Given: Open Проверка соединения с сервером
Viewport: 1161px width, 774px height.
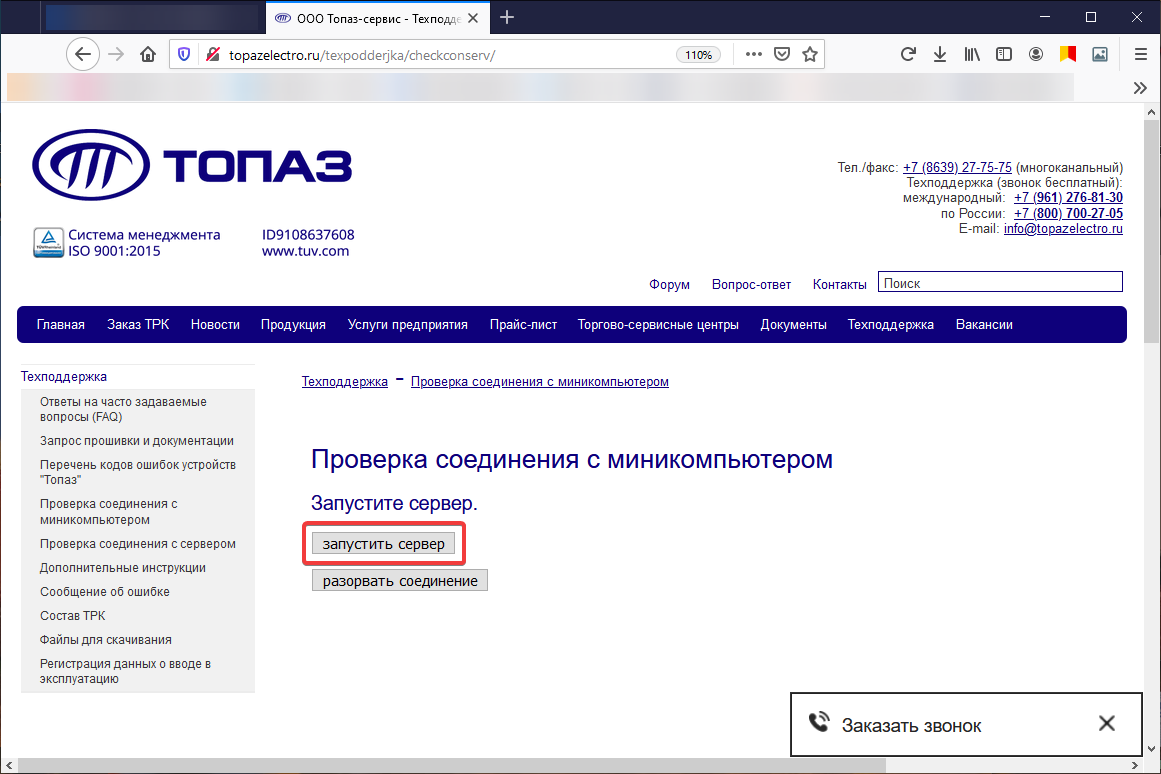Looking at the screenshot, I should [138, 544].
